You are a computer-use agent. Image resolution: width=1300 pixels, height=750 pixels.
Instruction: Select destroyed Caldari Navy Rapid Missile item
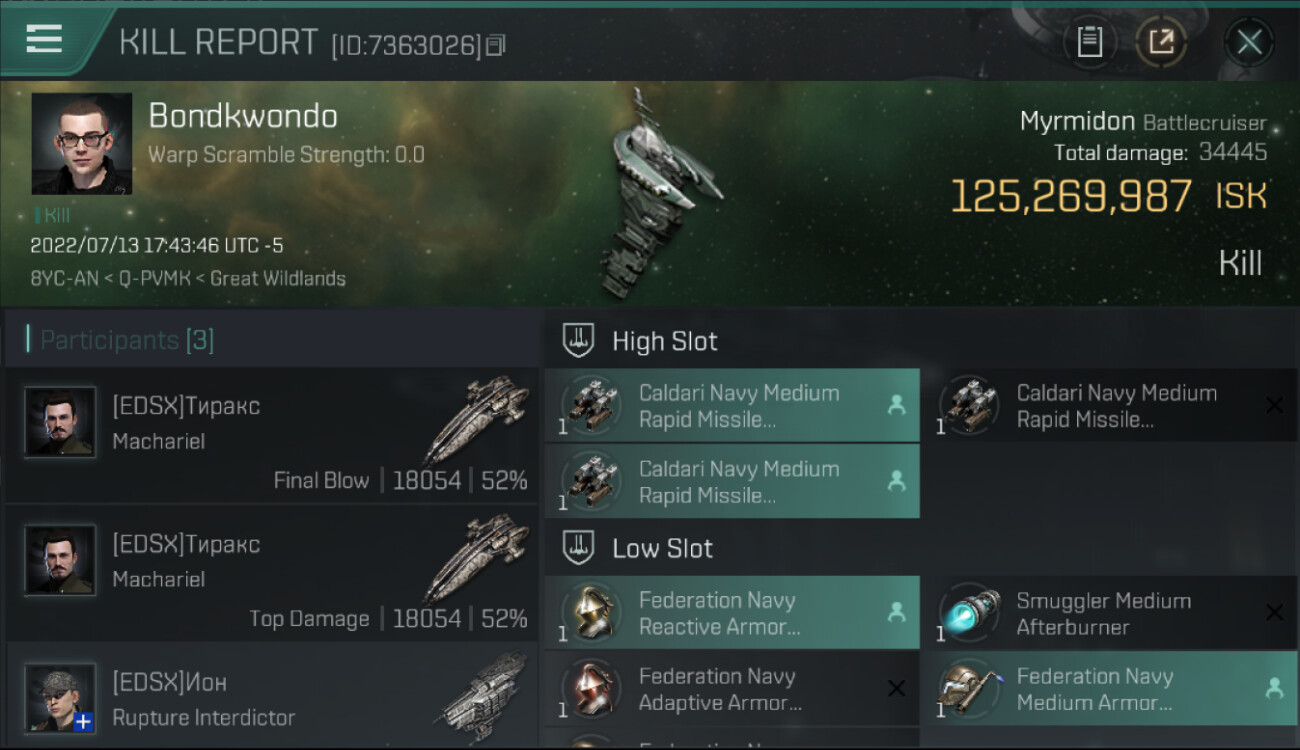pos(1108,405)
